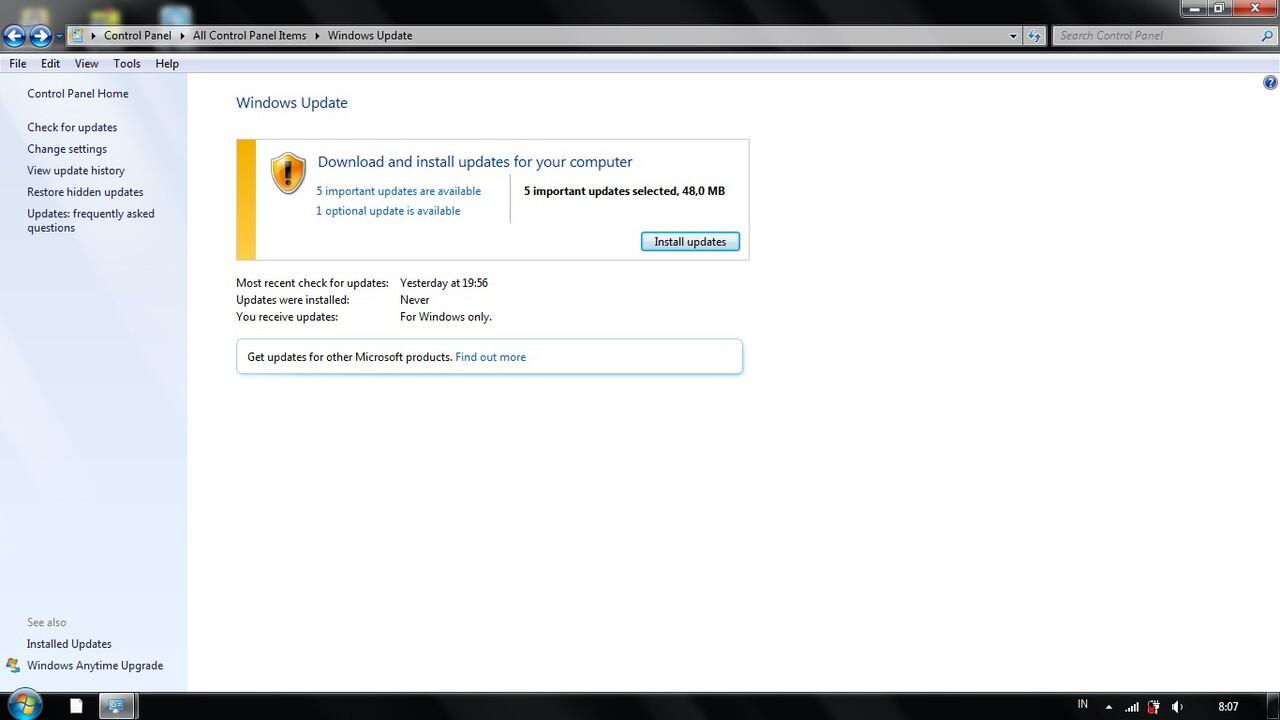Go back with the Back arrow button
1280x720 pixels.
pos(14,36)
